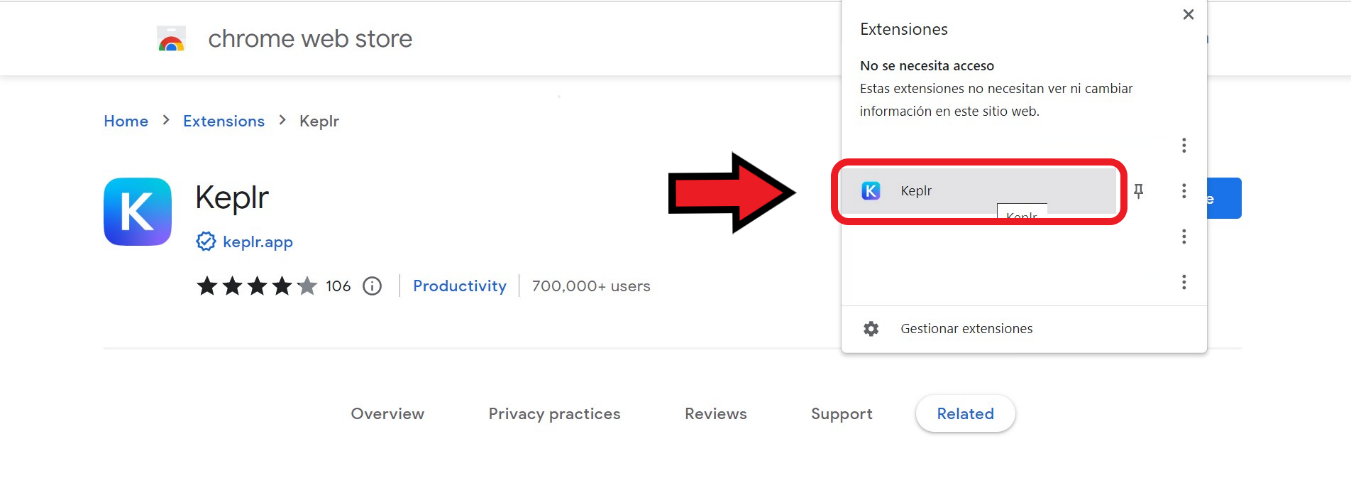
Task: Switch to the Support tab
Action: (842, 414)
